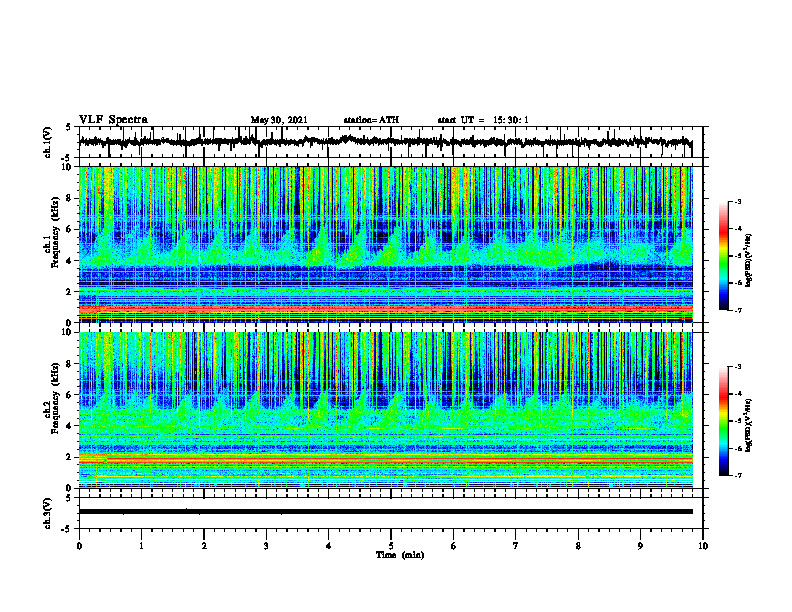Click the 8 minute tick label
The width and height of the screenshot is (792, 612).
[x=578, y=546]
